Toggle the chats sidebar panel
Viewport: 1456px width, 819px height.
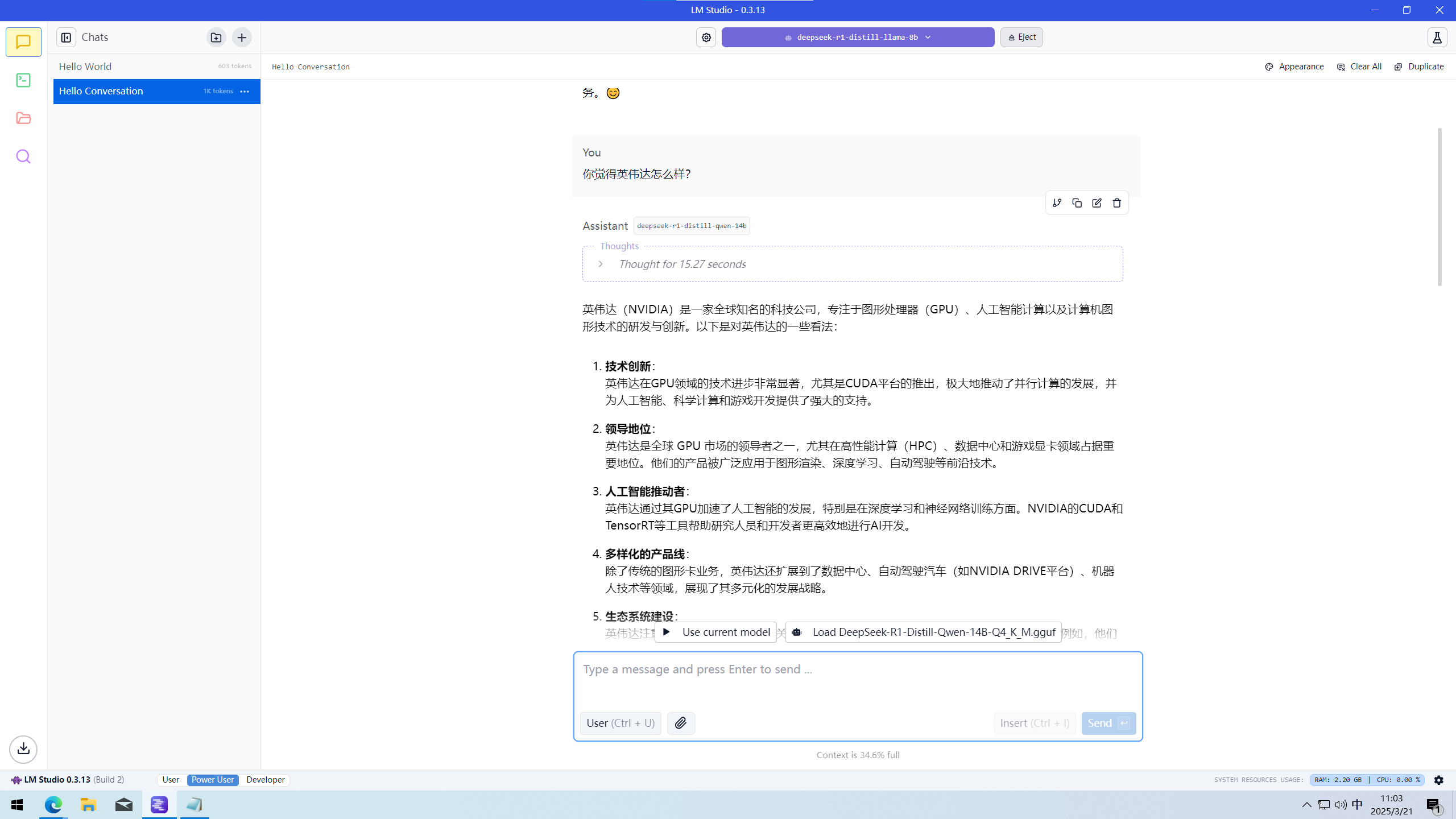66,38
